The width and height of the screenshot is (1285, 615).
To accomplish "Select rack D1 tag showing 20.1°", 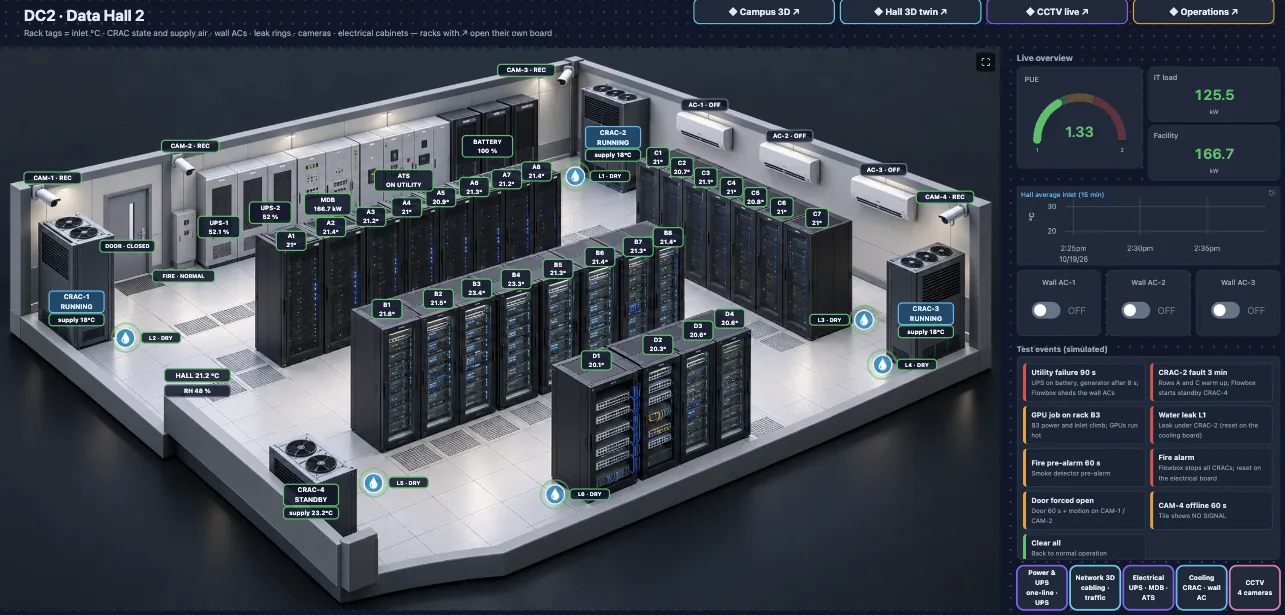I will pyautogui.click(x=596, y=360).
